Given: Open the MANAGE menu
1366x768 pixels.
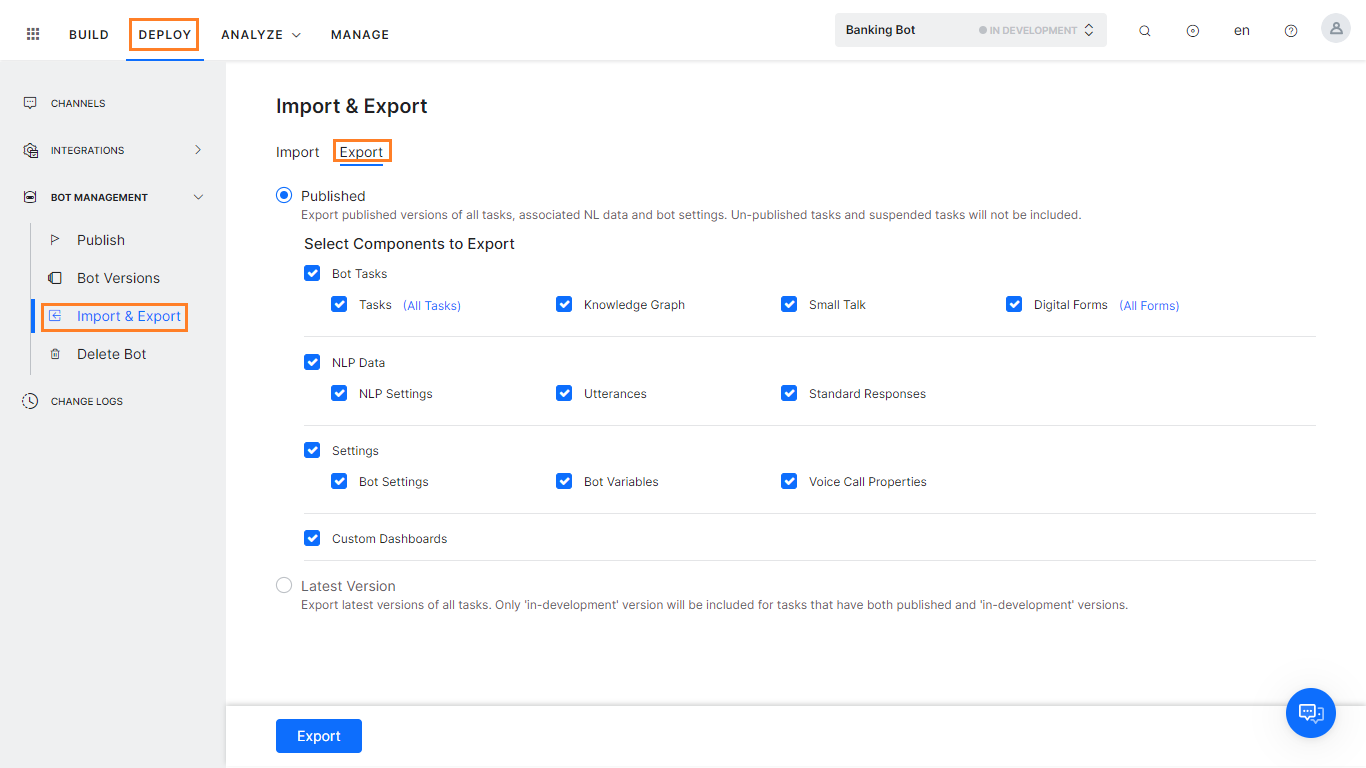Looking at the screenshot, I should (x=359, y=34).
